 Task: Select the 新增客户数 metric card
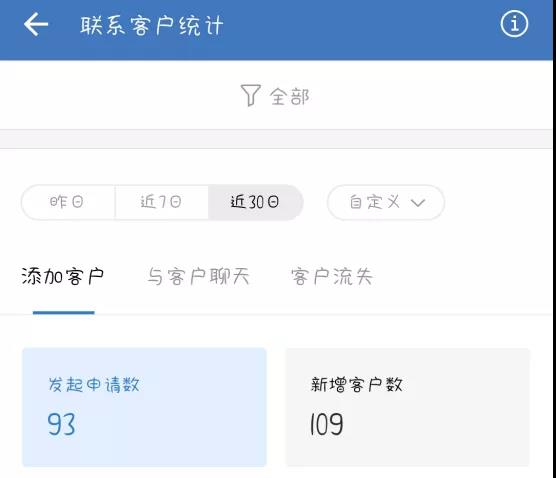408,407
